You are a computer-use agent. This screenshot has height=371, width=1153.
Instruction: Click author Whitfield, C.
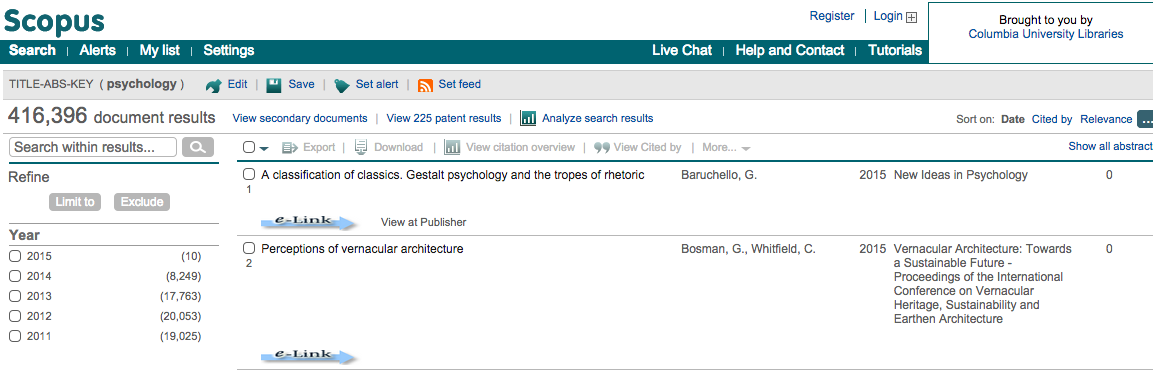click(782, 248)
